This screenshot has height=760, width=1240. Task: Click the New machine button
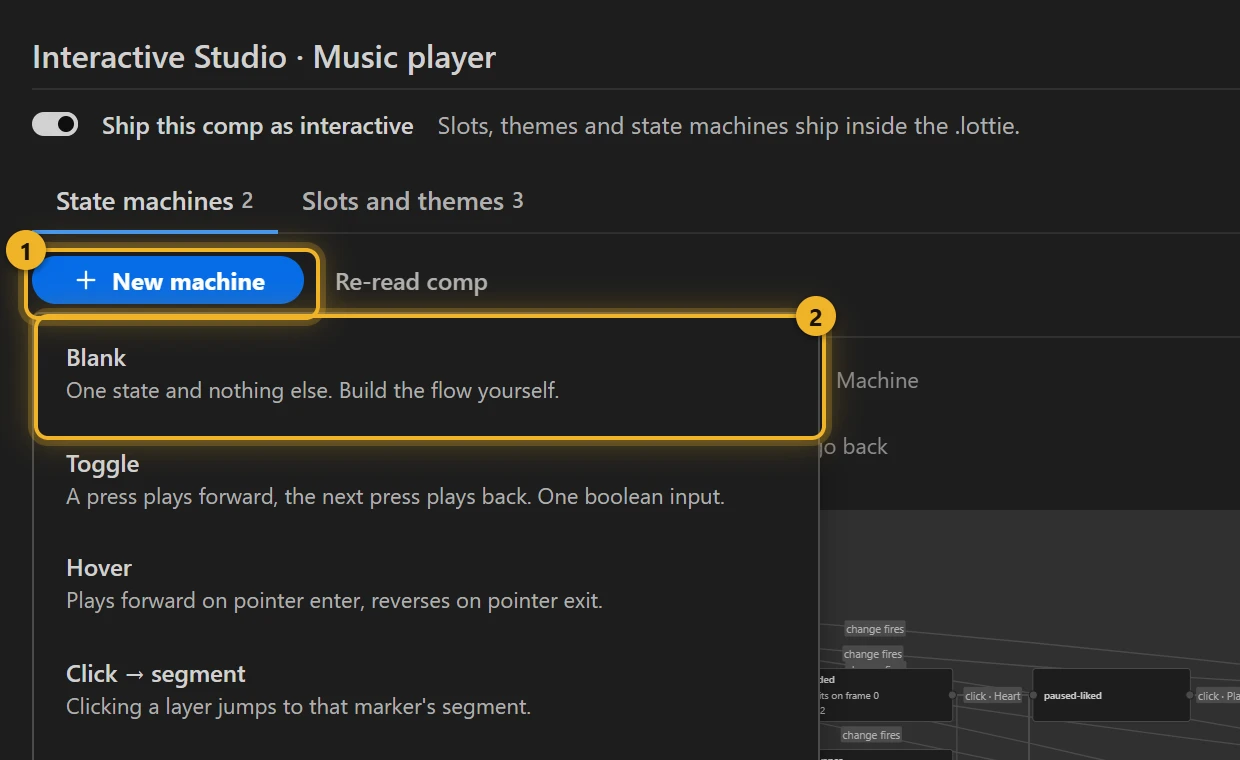click(168, 281)
